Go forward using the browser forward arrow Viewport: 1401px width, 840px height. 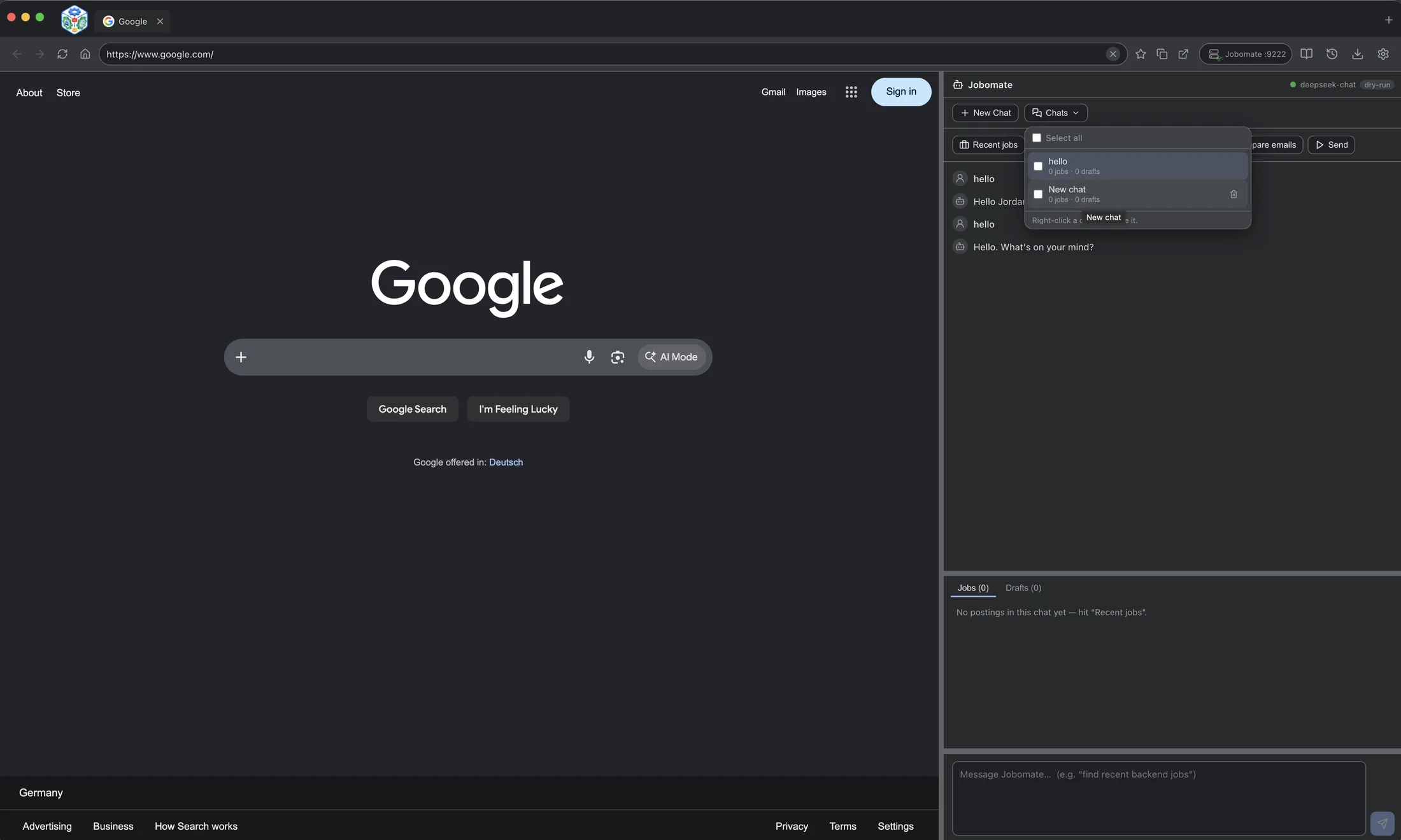(39, 54)
